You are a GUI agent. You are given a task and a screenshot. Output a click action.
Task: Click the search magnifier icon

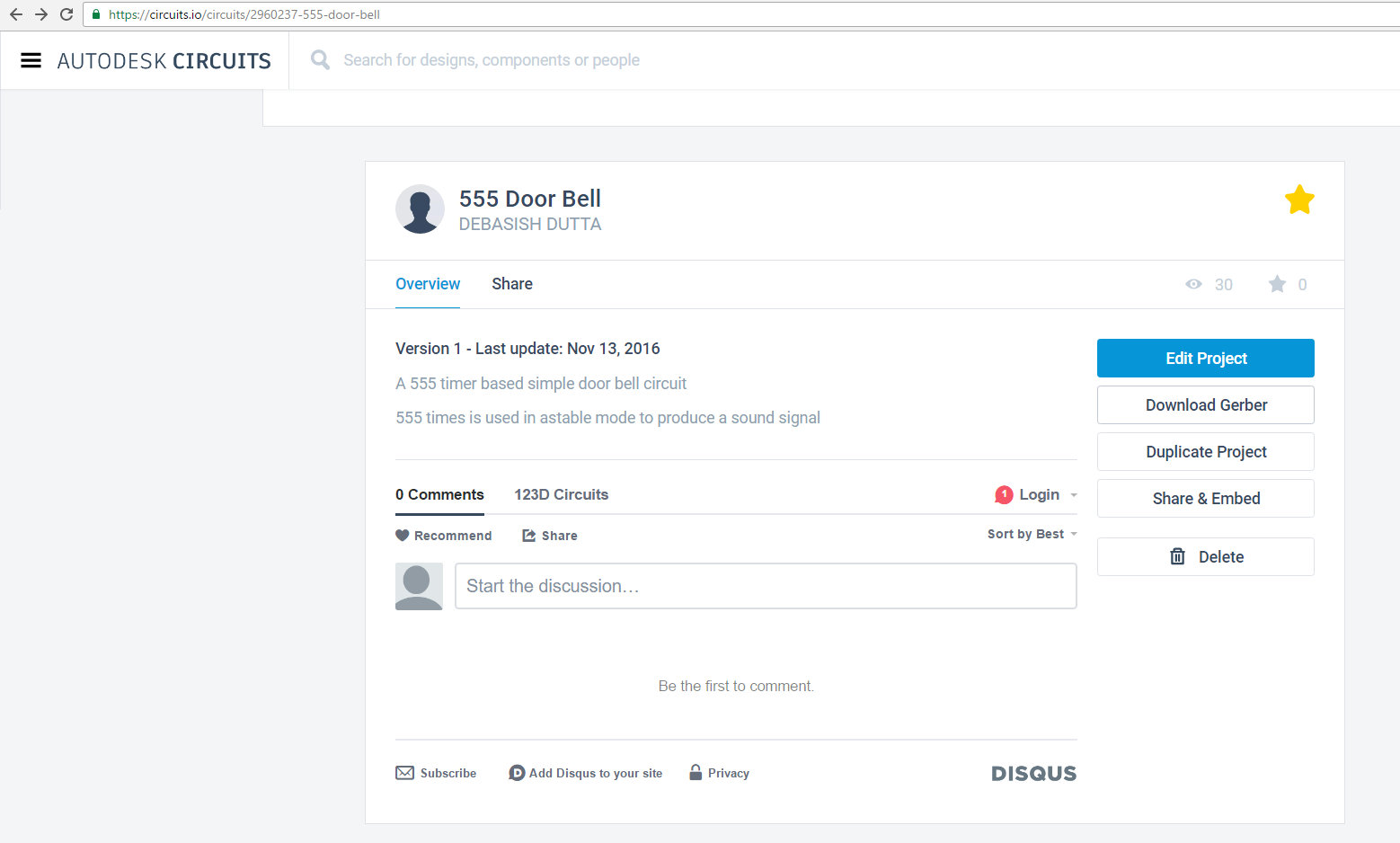click(320, 60)
